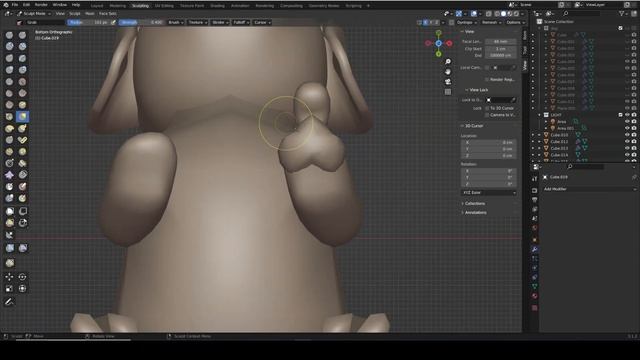This screenshot has height=360, width=640.
Task: Toggle the camera view gizmo
Action: (x=448, y=82)
